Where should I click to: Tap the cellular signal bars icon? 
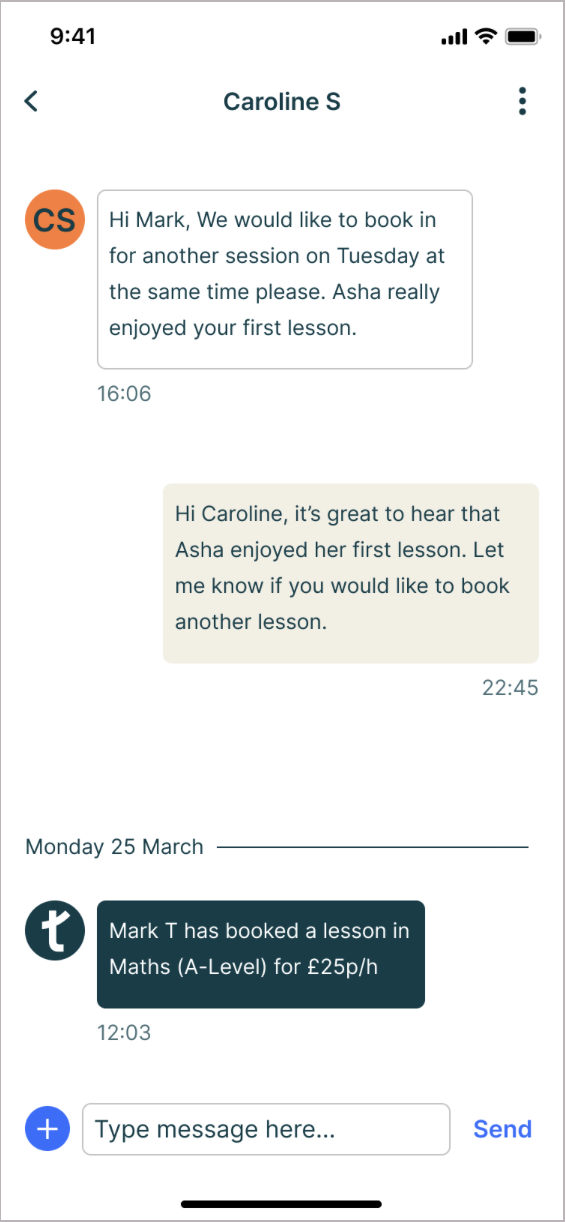453,37
